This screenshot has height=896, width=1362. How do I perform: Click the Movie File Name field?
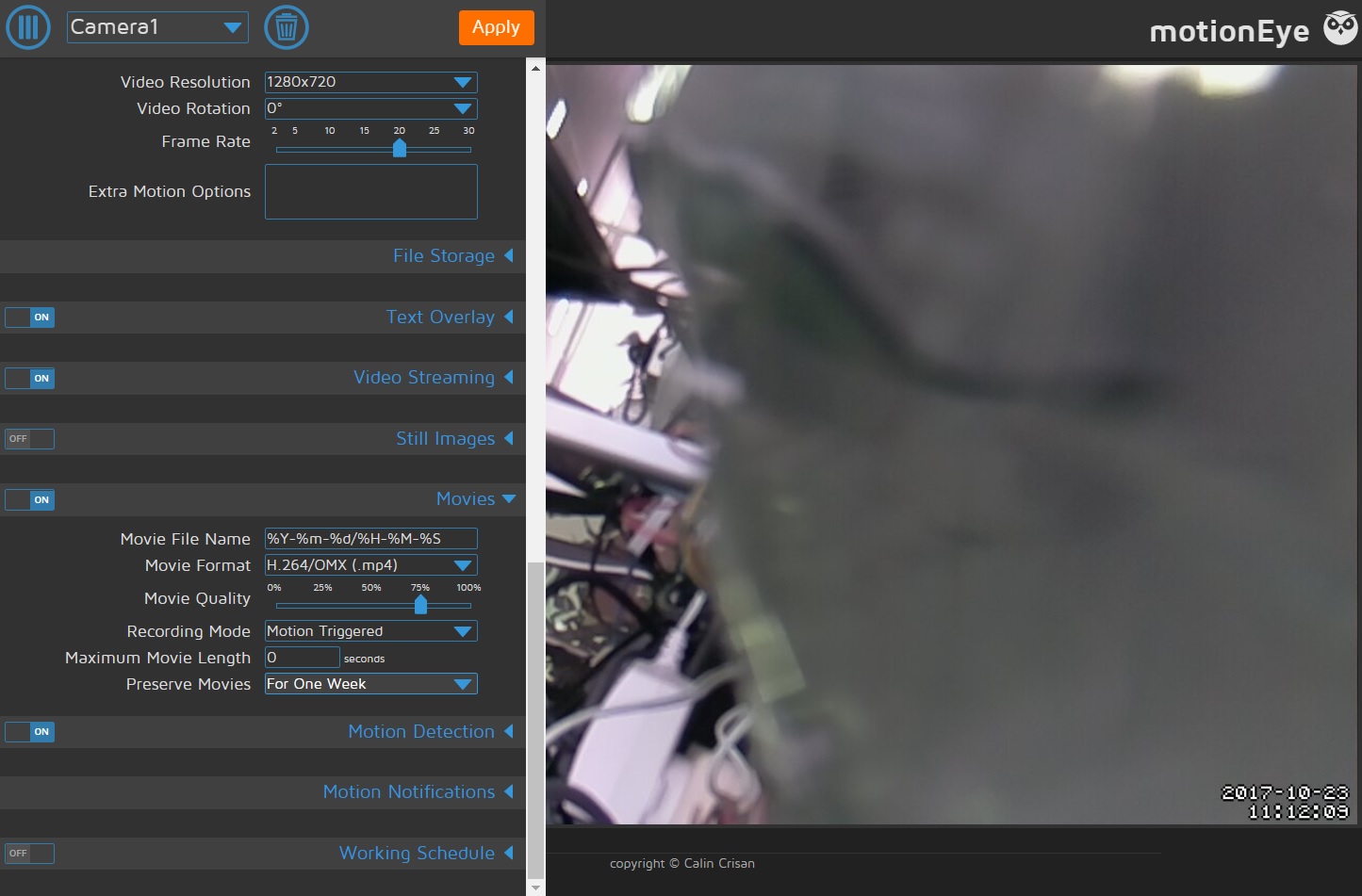pos(370,538)
